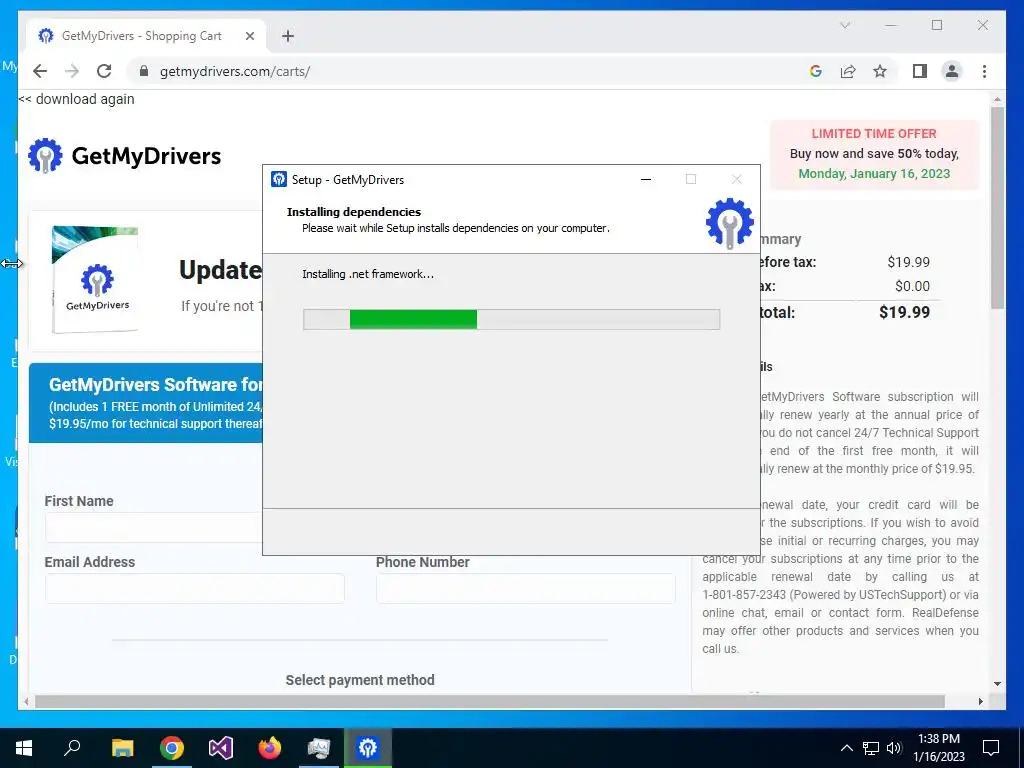Expand the Chrome tab search chevron
This screenshot has height=768, width=1024.
844,25
